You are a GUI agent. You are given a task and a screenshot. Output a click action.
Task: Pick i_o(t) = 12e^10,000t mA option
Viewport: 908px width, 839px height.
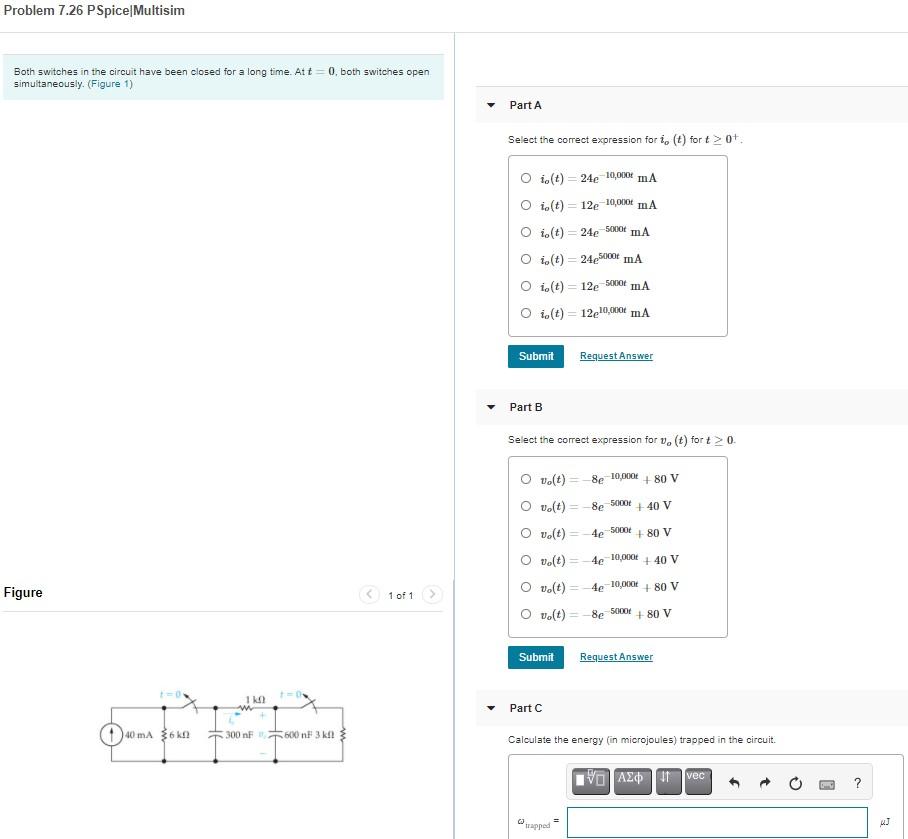pos(525,313)
